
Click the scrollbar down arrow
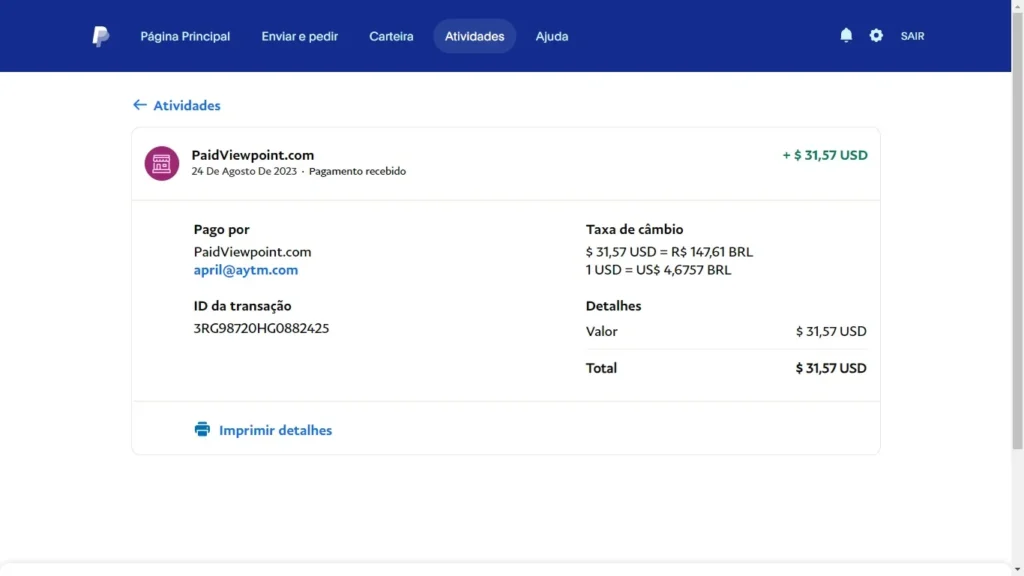tap(1017, 570)
